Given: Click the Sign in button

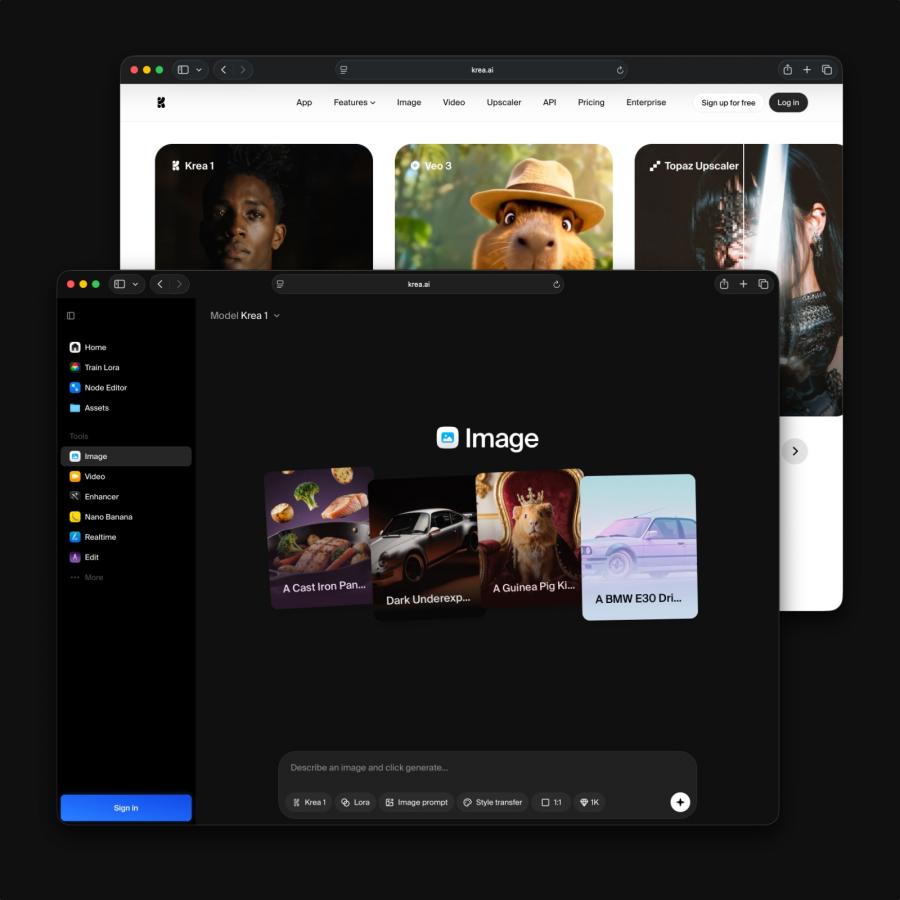Looking at the screenshot, I should (125, 807).
